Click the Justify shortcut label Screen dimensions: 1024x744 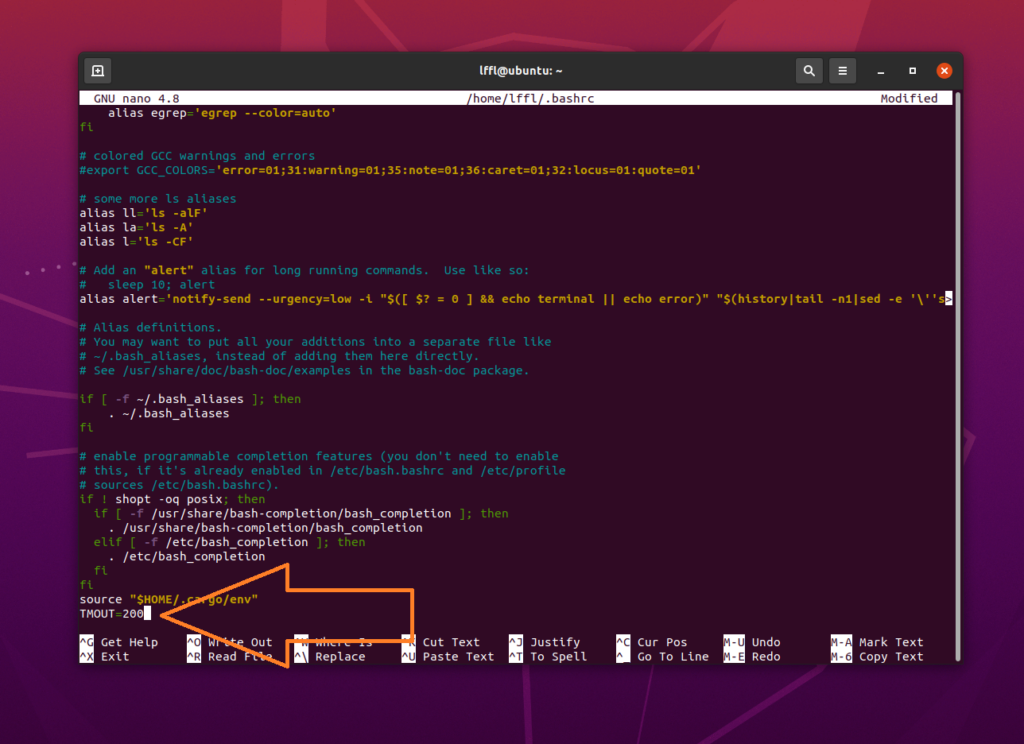(554, 642)
